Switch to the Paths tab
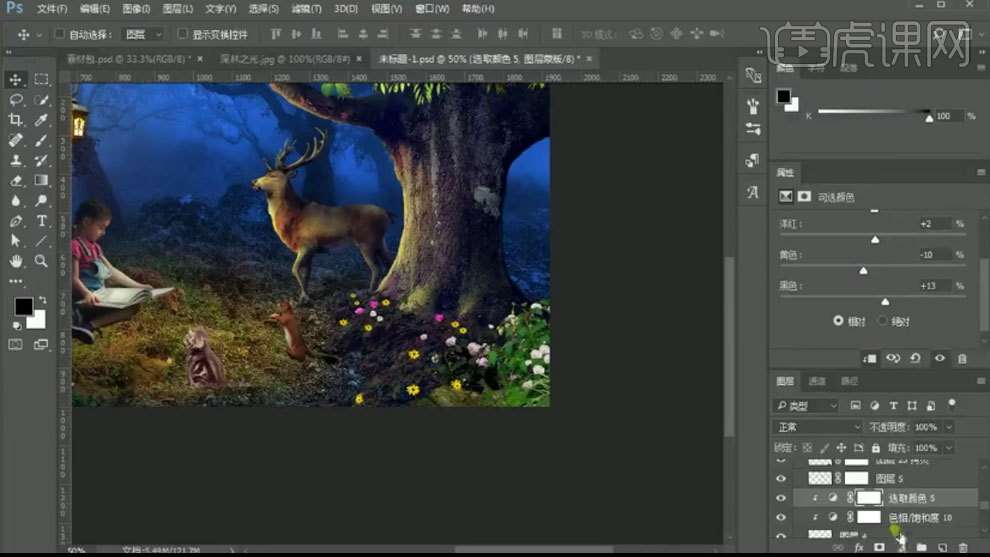This screenshot has height=557, width=990. coord(849,381)
